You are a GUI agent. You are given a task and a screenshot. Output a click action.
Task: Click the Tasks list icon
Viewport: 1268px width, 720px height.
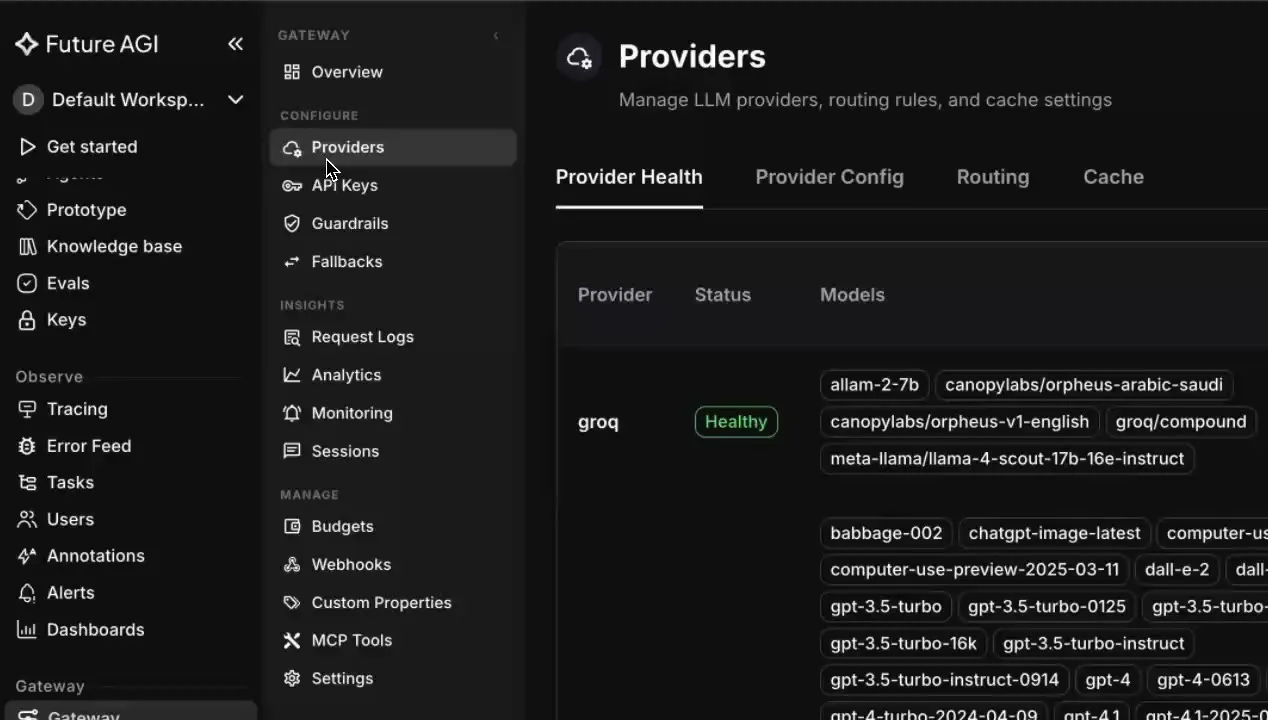pos(28,483)
